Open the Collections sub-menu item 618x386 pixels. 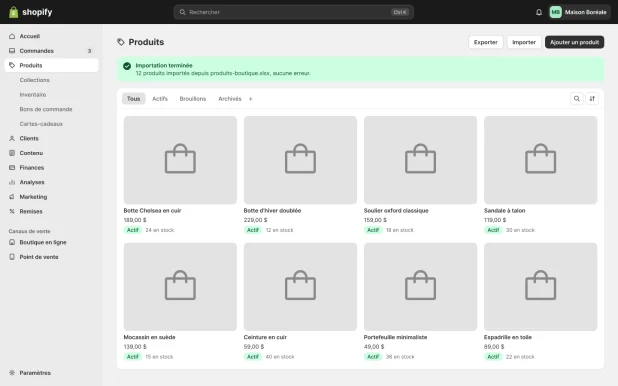pos(35,80)
